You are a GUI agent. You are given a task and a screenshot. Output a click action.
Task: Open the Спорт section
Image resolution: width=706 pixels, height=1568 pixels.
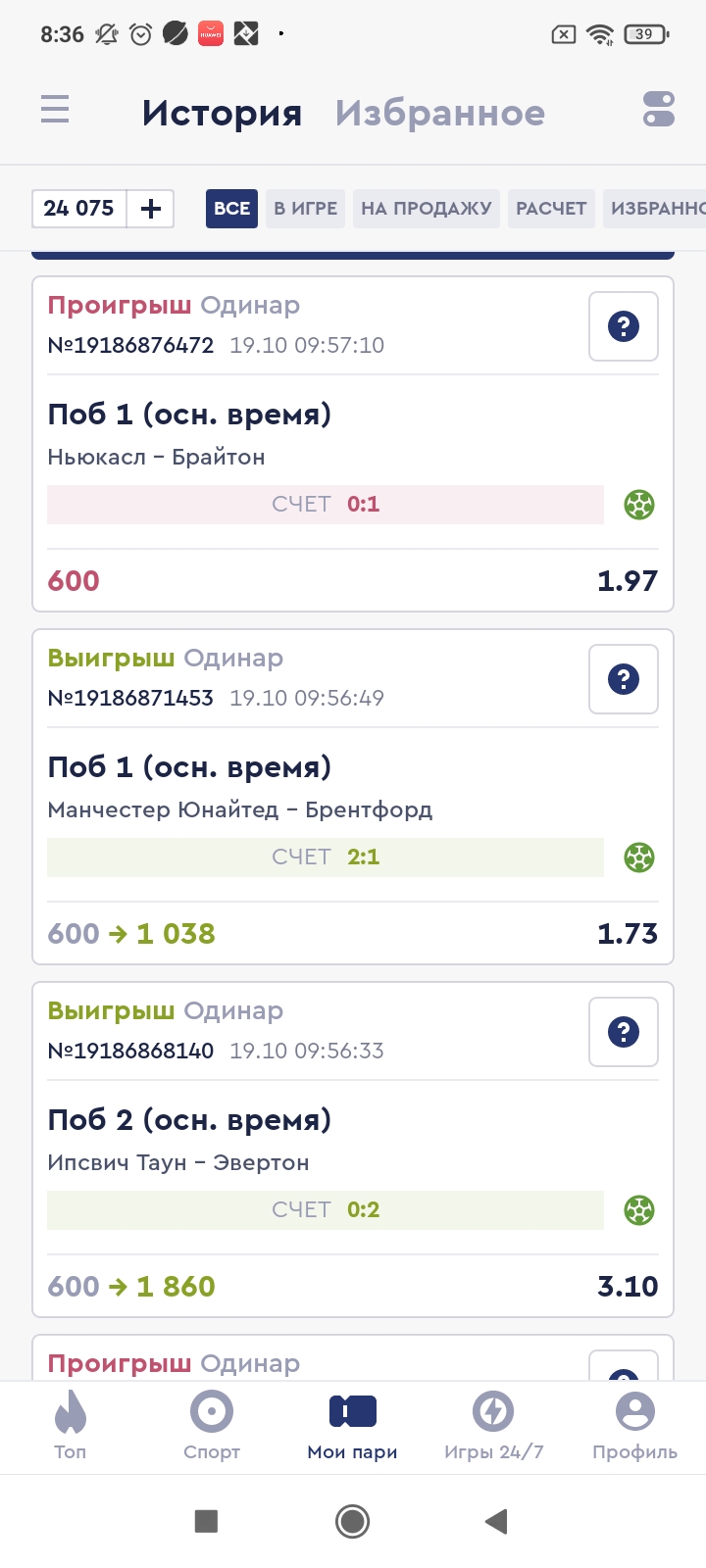pos(212,1426)
